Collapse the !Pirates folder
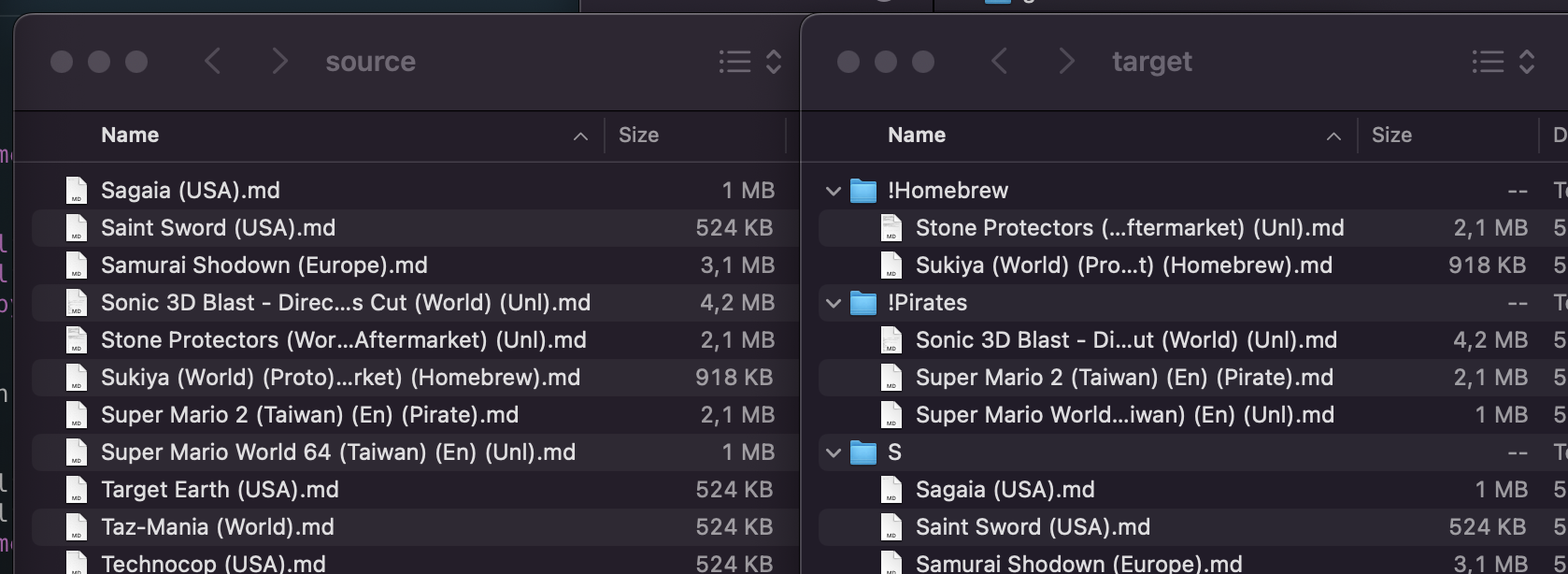The width and height of the screenshot is (1568, 574). [834, 303]
